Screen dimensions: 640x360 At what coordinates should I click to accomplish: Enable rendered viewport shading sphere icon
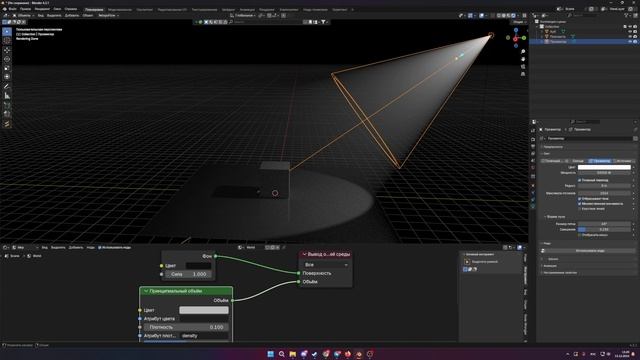click(513, 16)
